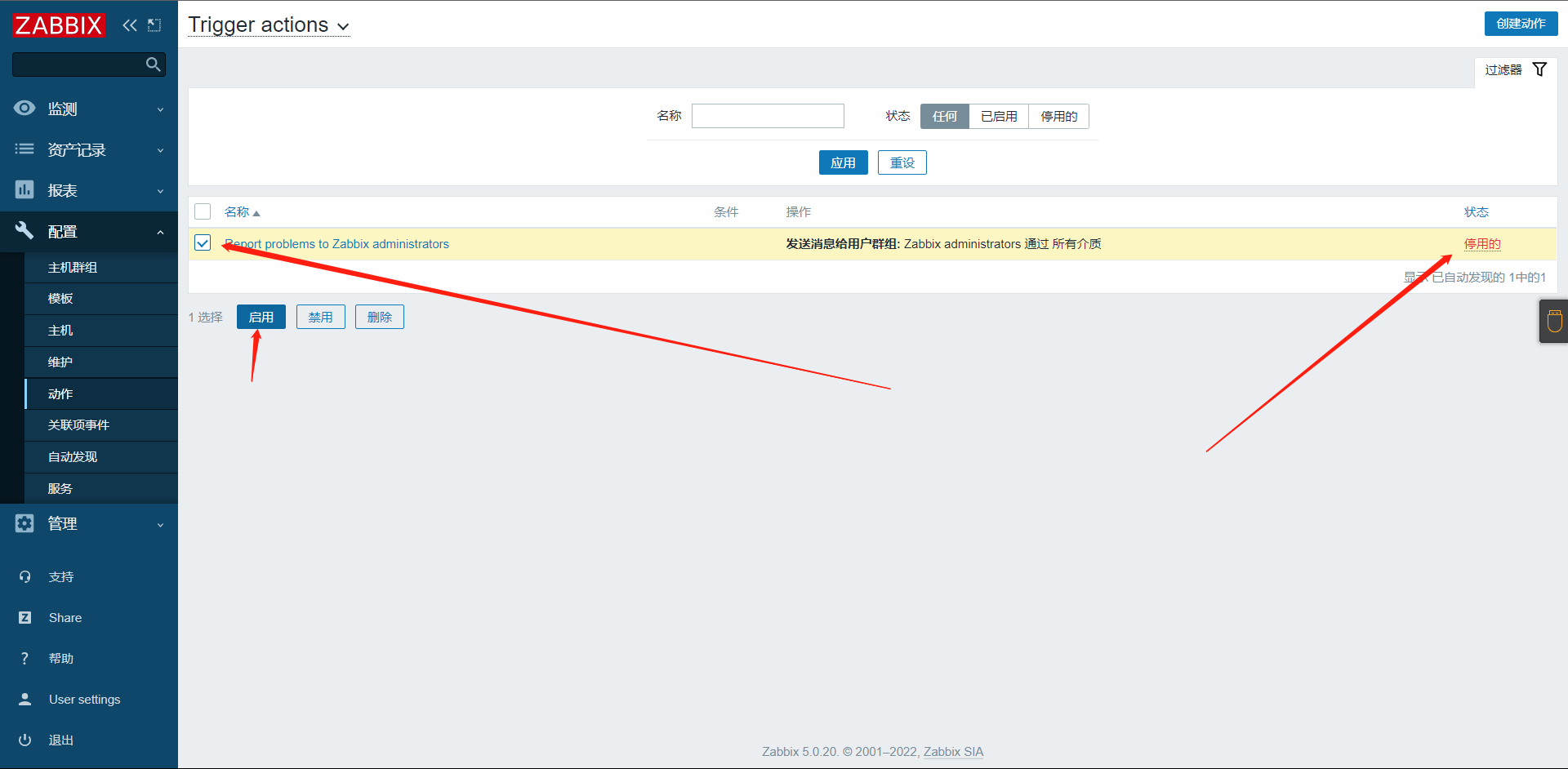Image resolution: width=1568 pixels, height=769 pixels.
Task: Click the sidebar search input field
Action: coord(89,64)
